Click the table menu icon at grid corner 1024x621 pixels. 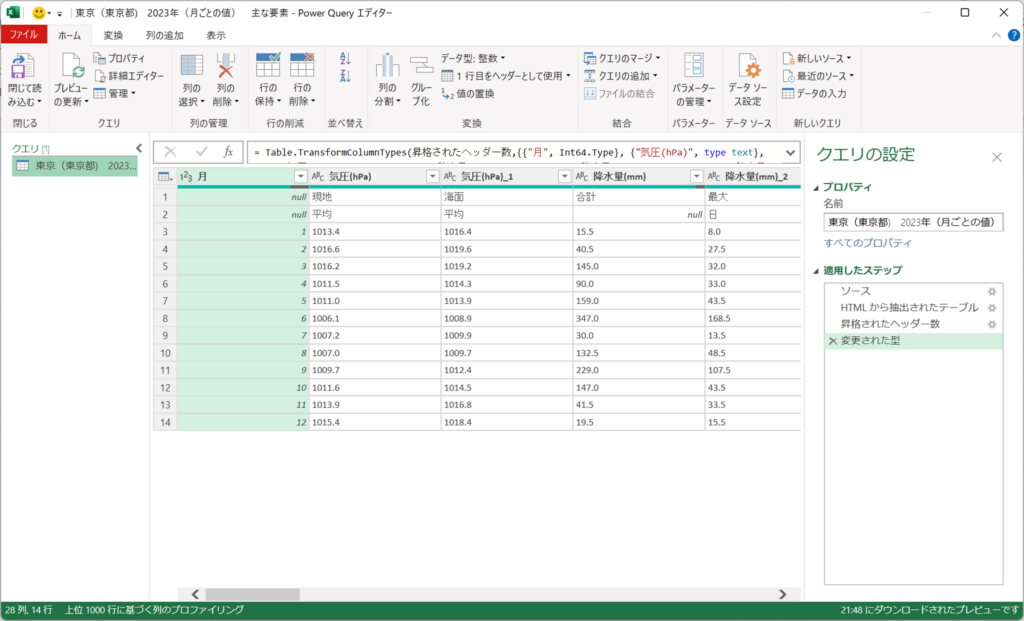click(165, 176)
